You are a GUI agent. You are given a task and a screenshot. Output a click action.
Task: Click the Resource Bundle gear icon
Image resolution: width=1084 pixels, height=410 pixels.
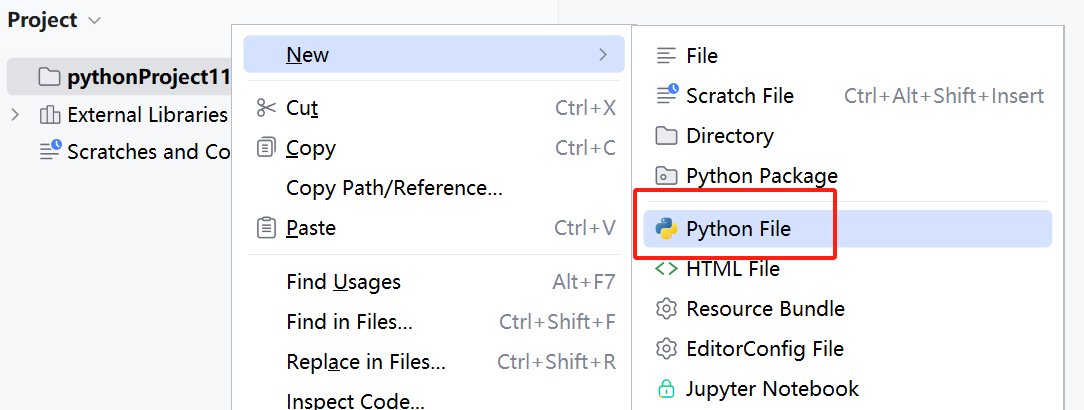click(x=666, y=308)
